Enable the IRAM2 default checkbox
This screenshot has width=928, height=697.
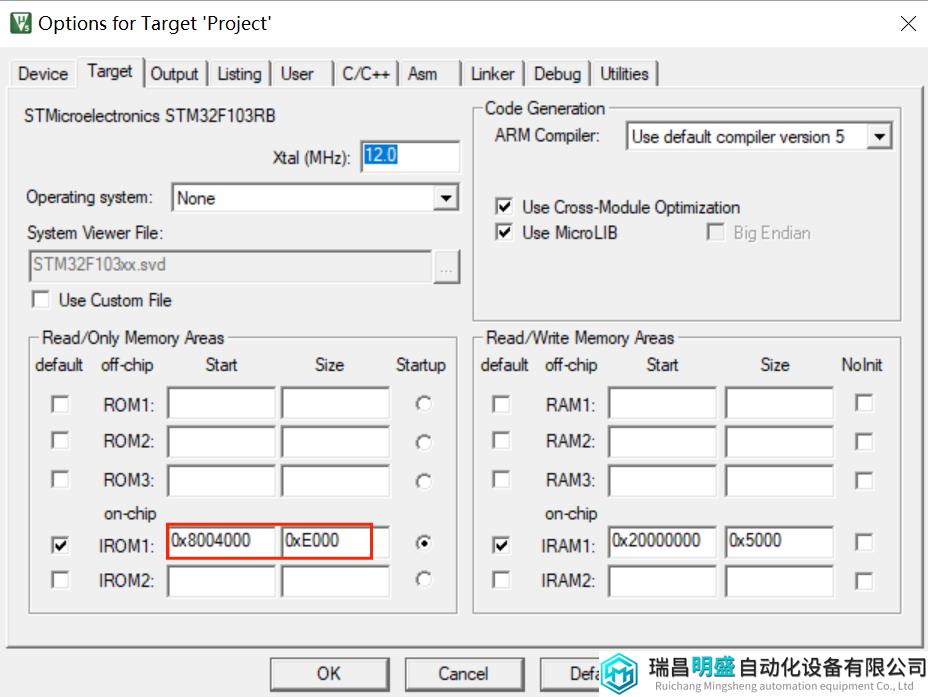click(501, 579)
